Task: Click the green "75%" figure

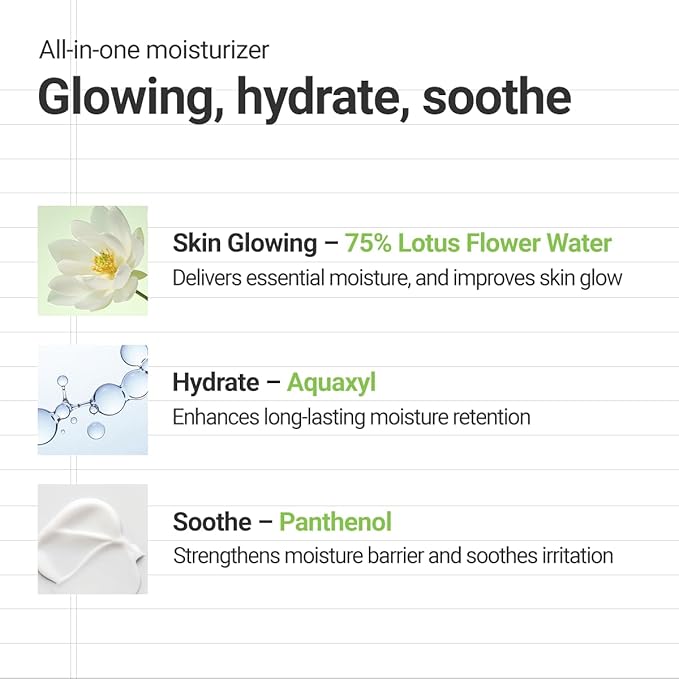Action: click(368, 242)
